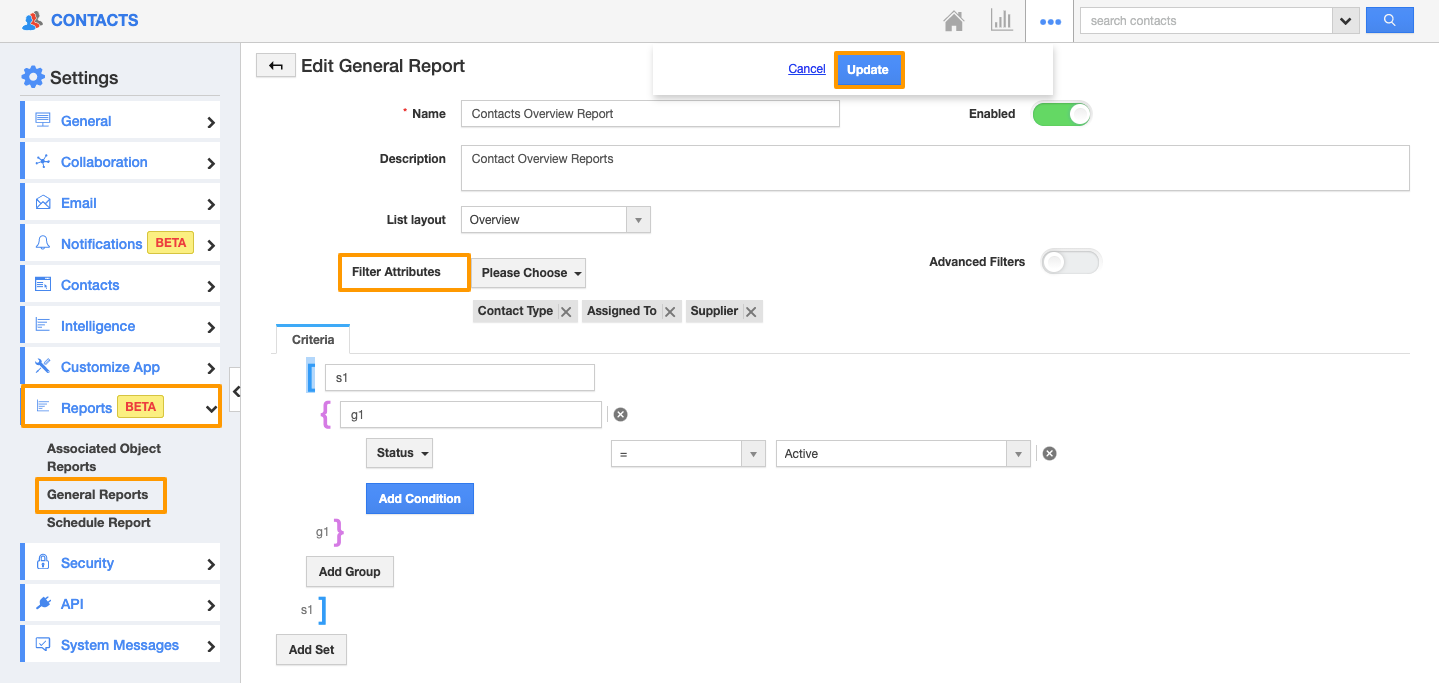1439x683 pixels.
Task: Click the home icon in top bar
Action: 954,21
